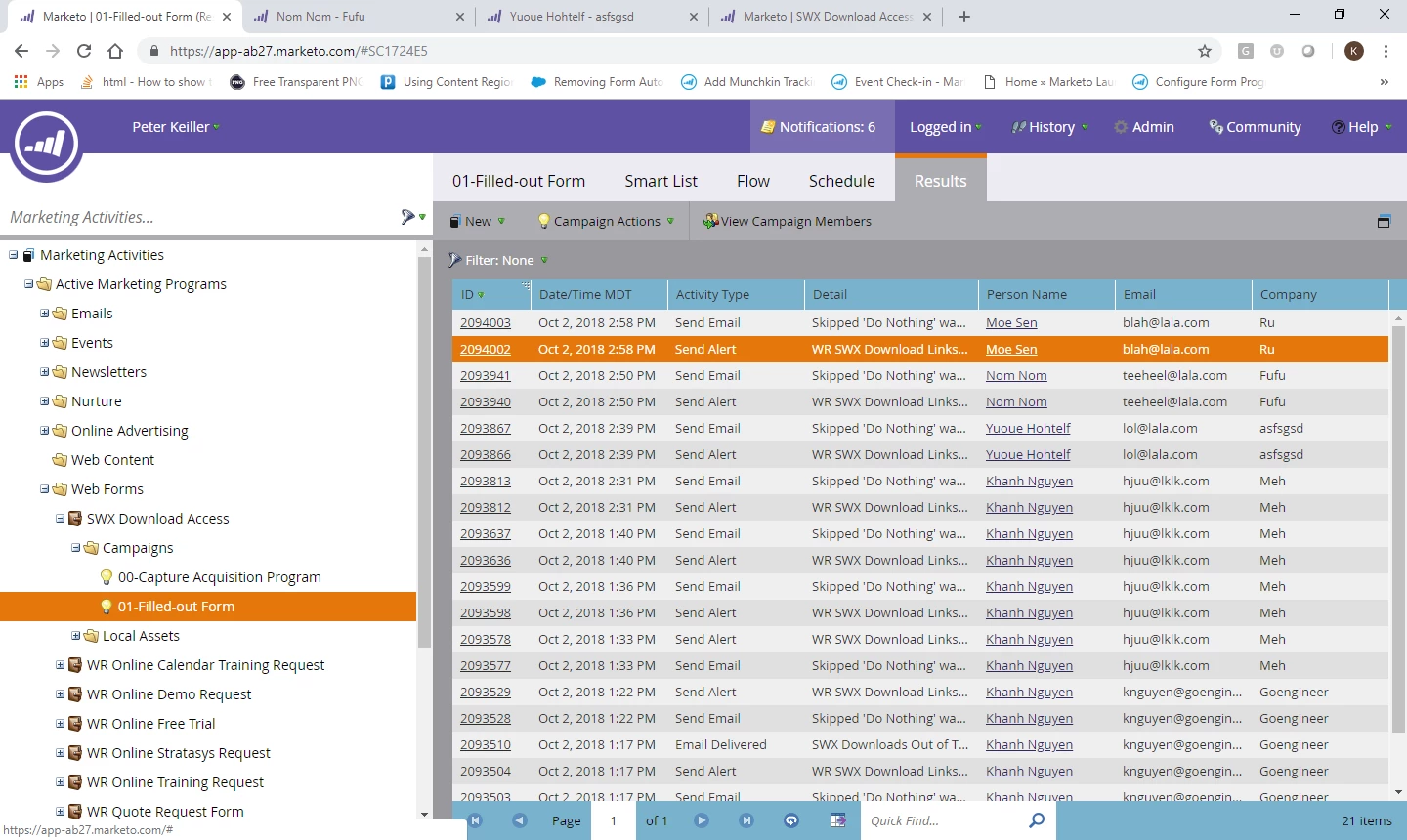Open the WR Online Free Trial program
The image size is (1407, 840).
point(150,724)
